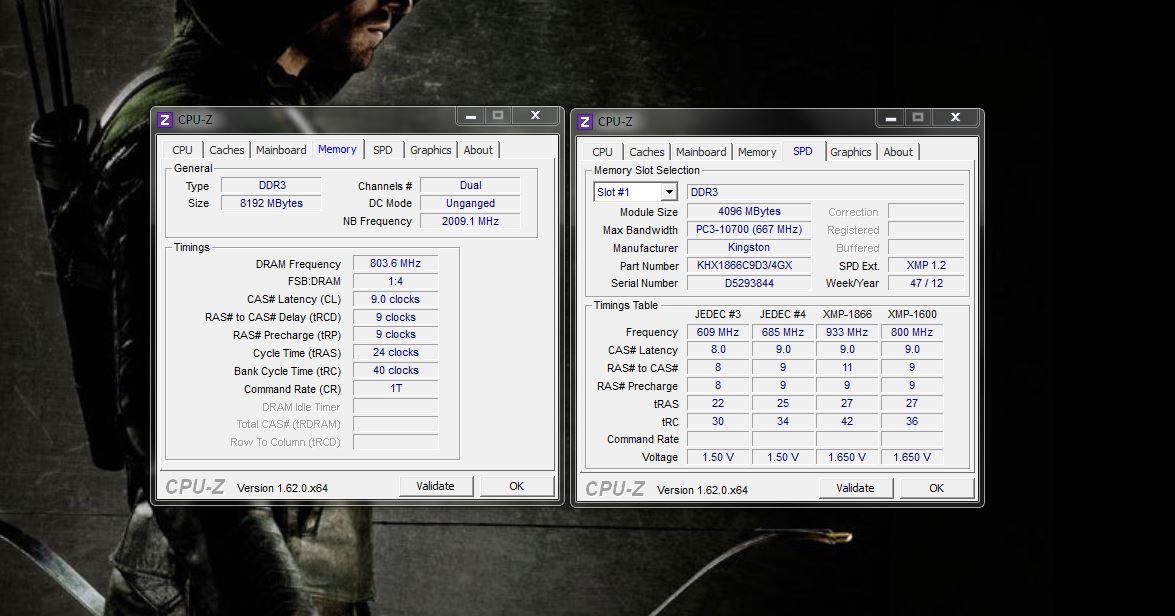Open the About tab in the left CPU-Z window
Screen dimensions: 1175x616
click(478, 150)
